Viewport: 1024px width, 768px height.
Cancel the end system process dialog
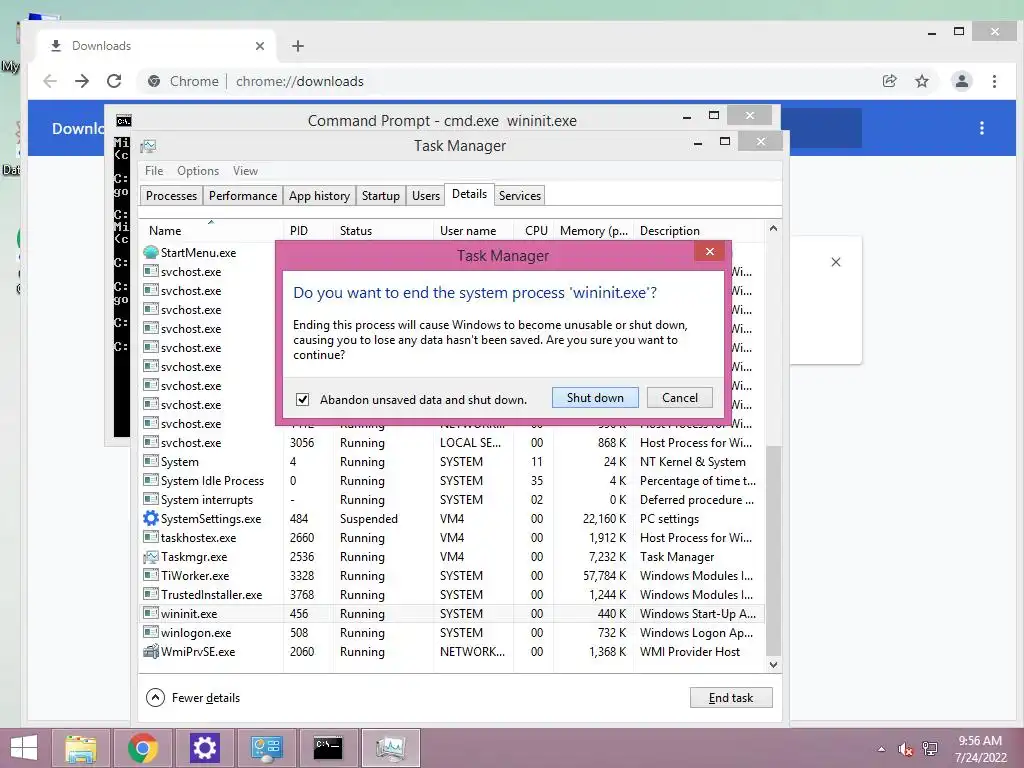pyautogui.click(x=679, y=398)
